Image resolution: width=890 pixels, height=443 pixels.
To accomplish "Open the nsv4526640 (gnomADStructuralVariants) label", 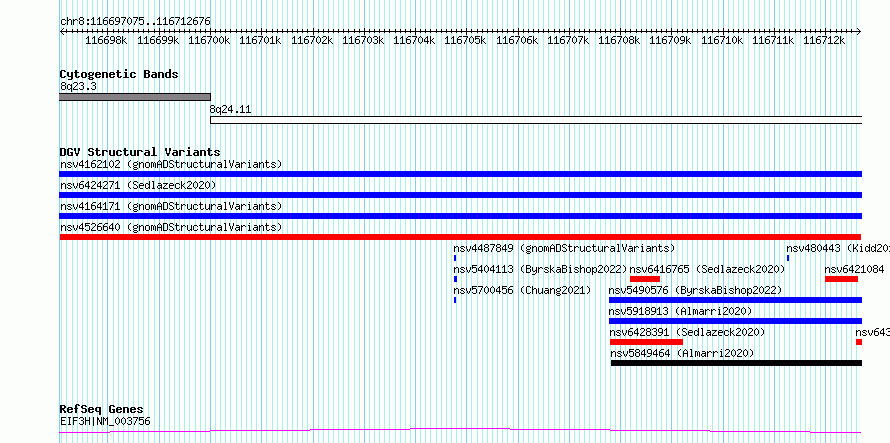I will (171, 227).
